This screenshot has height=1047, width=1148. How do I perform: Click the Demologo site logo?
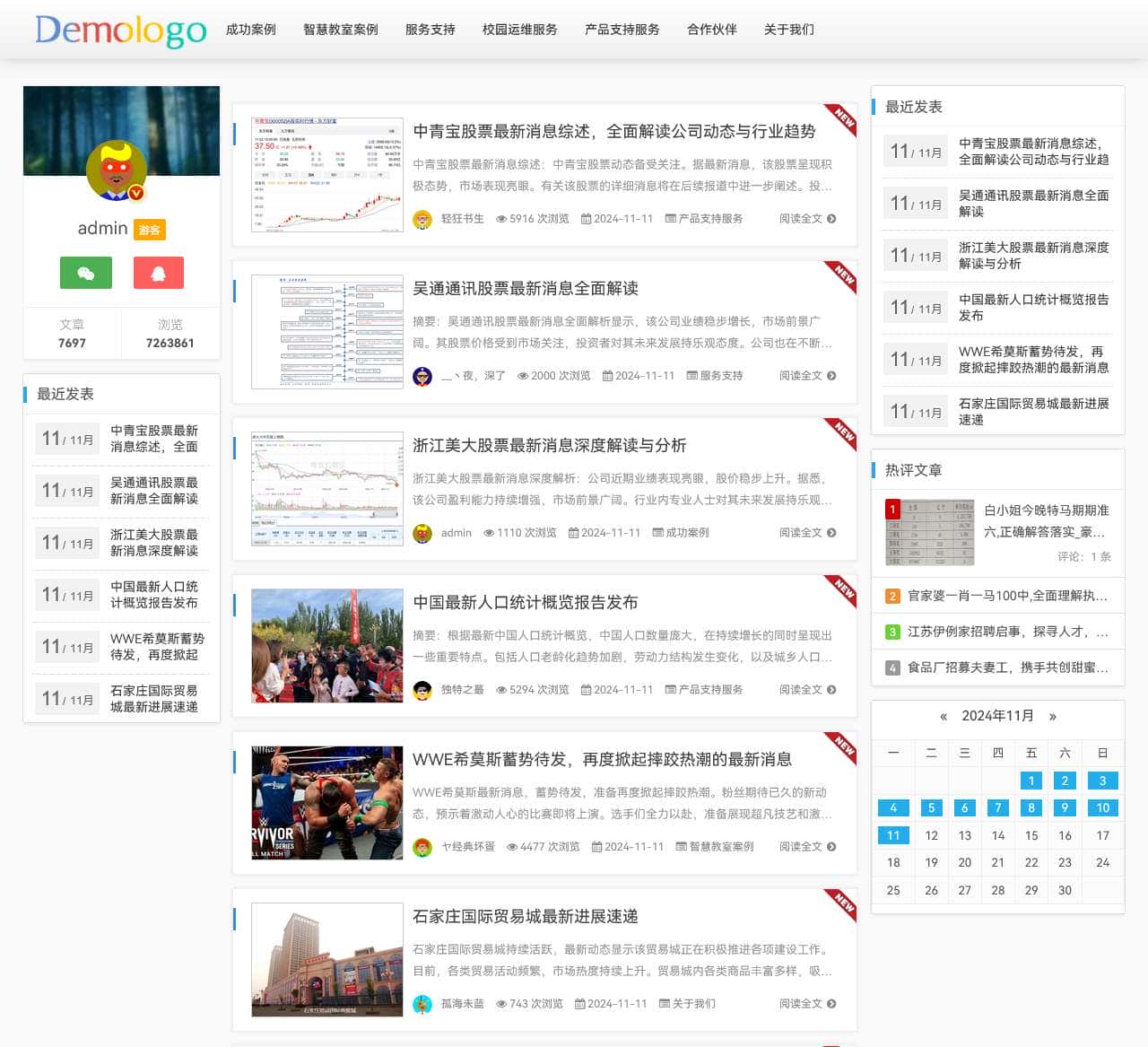[119, 30]
